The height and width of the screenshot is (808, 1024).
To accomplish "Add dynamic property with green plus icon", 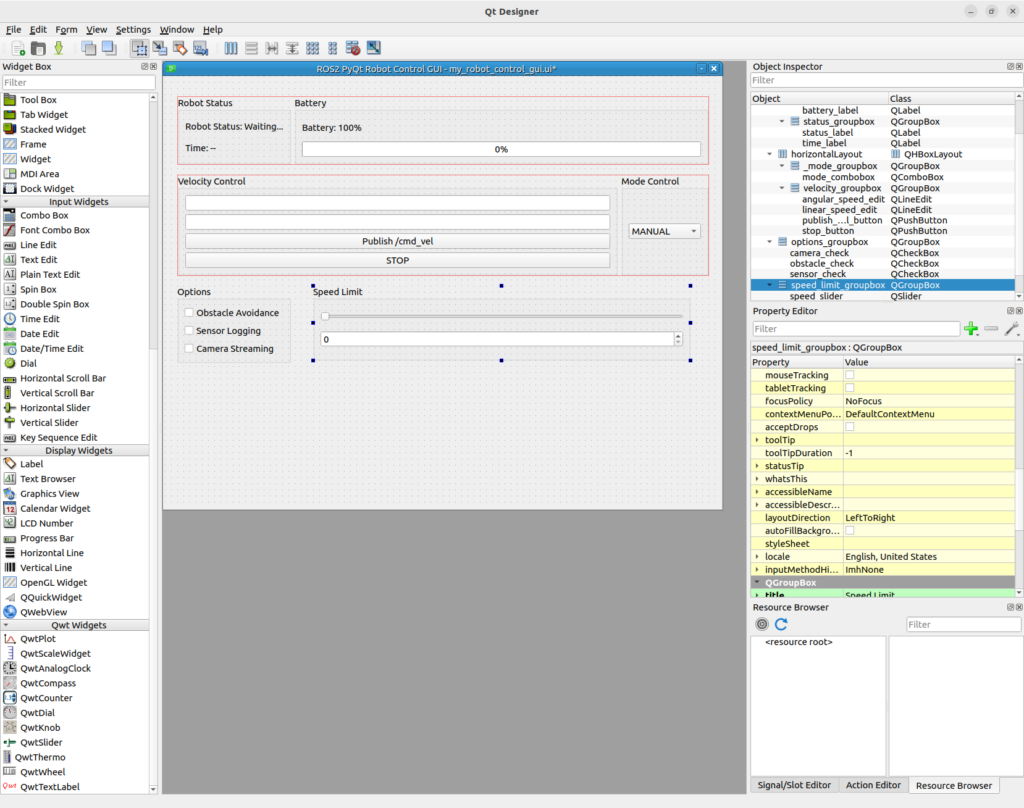I will coord(971,329).
